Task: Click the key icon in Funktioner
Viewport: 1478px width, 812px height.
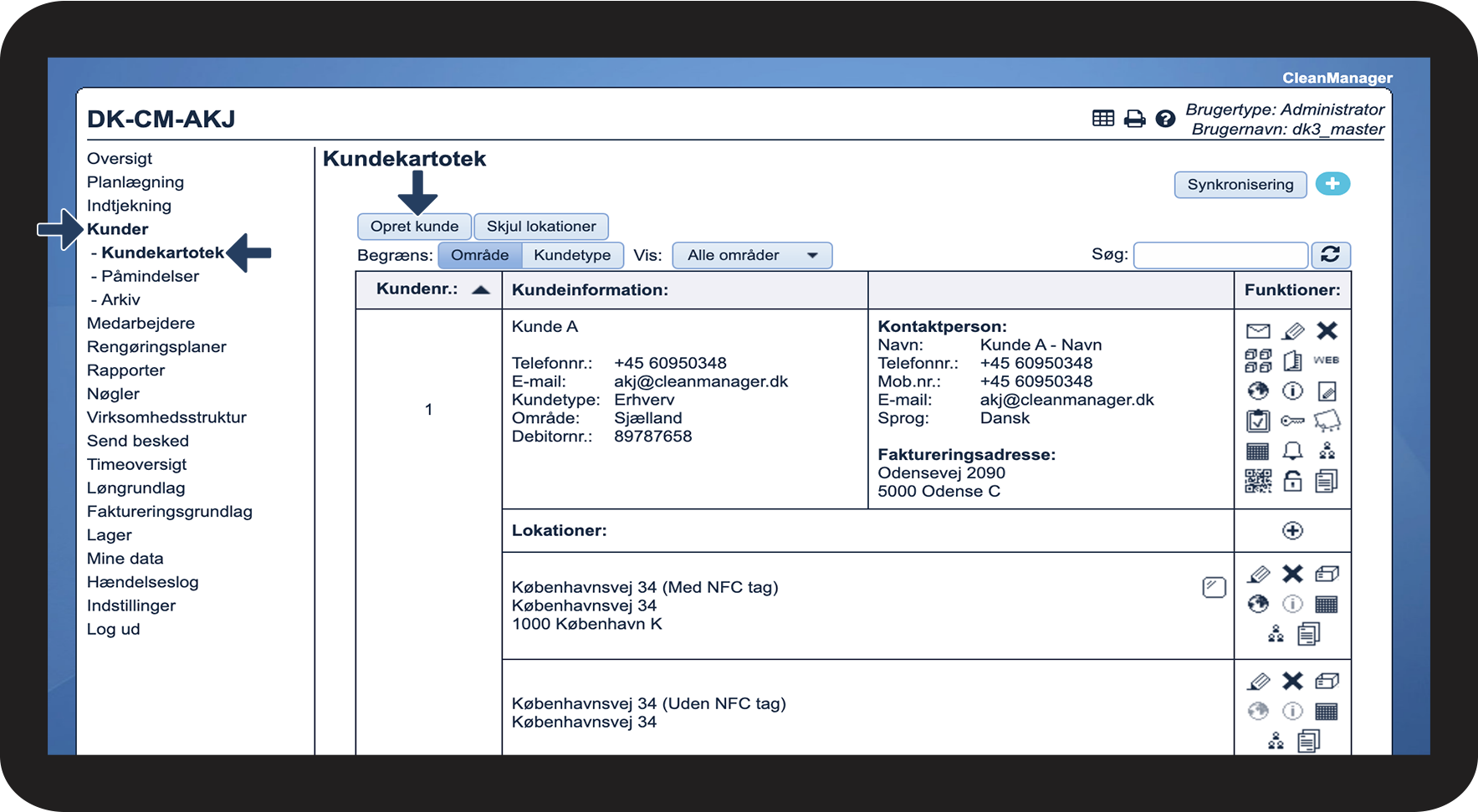Action: [x=1292, y=421]
